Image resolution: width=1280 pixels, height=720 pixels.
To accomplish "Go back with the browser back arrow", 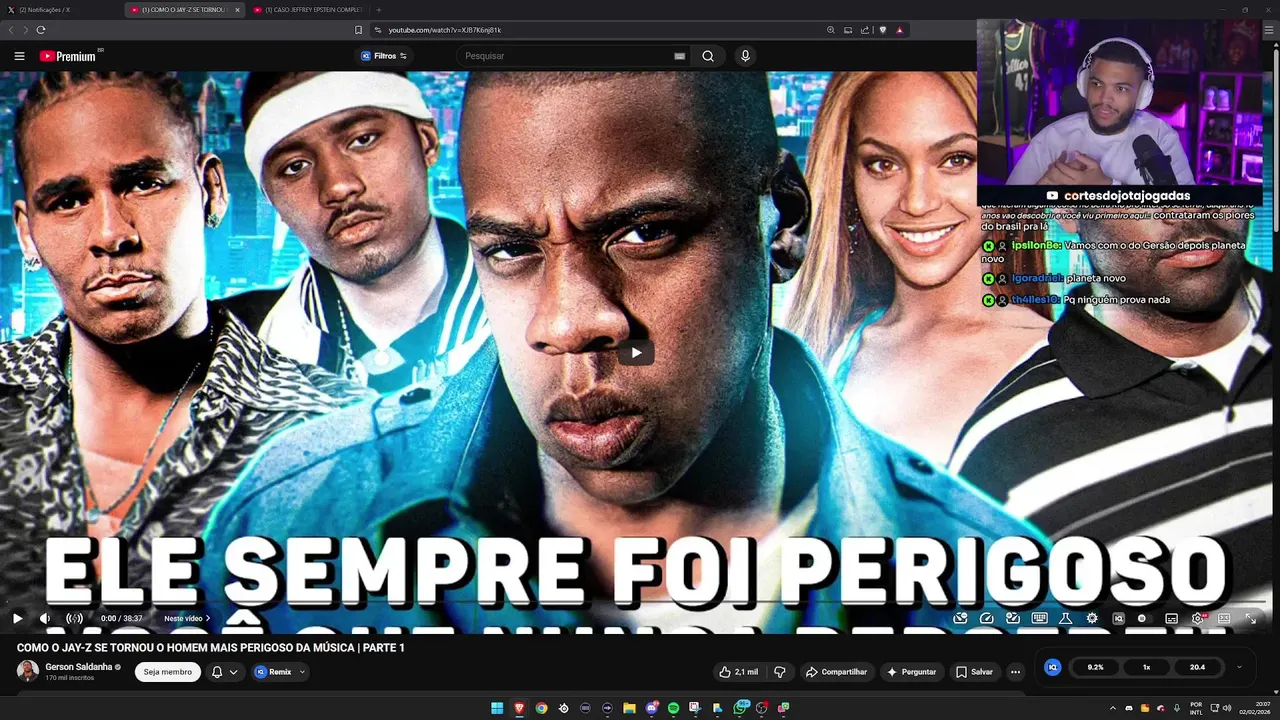I will coord(12,30).
